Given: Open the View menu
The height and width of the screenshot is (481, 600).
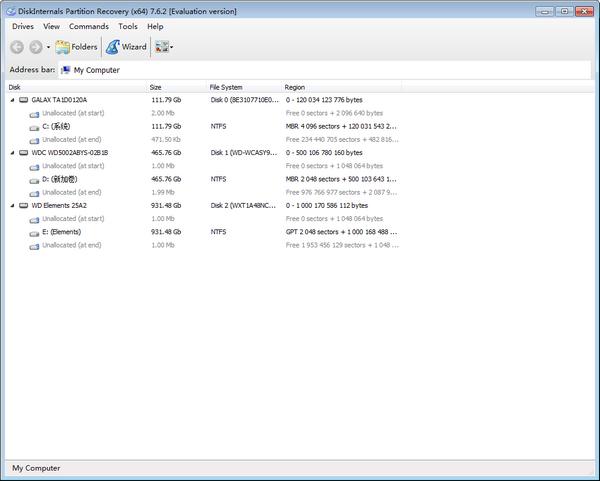Looking at the screenshot, I should point(51,26).
